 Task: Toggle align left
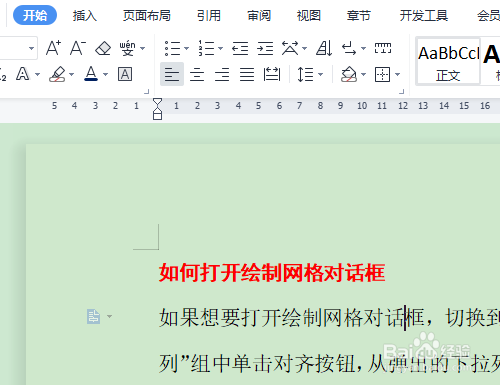pyautogui.click(x=172, y=74)
